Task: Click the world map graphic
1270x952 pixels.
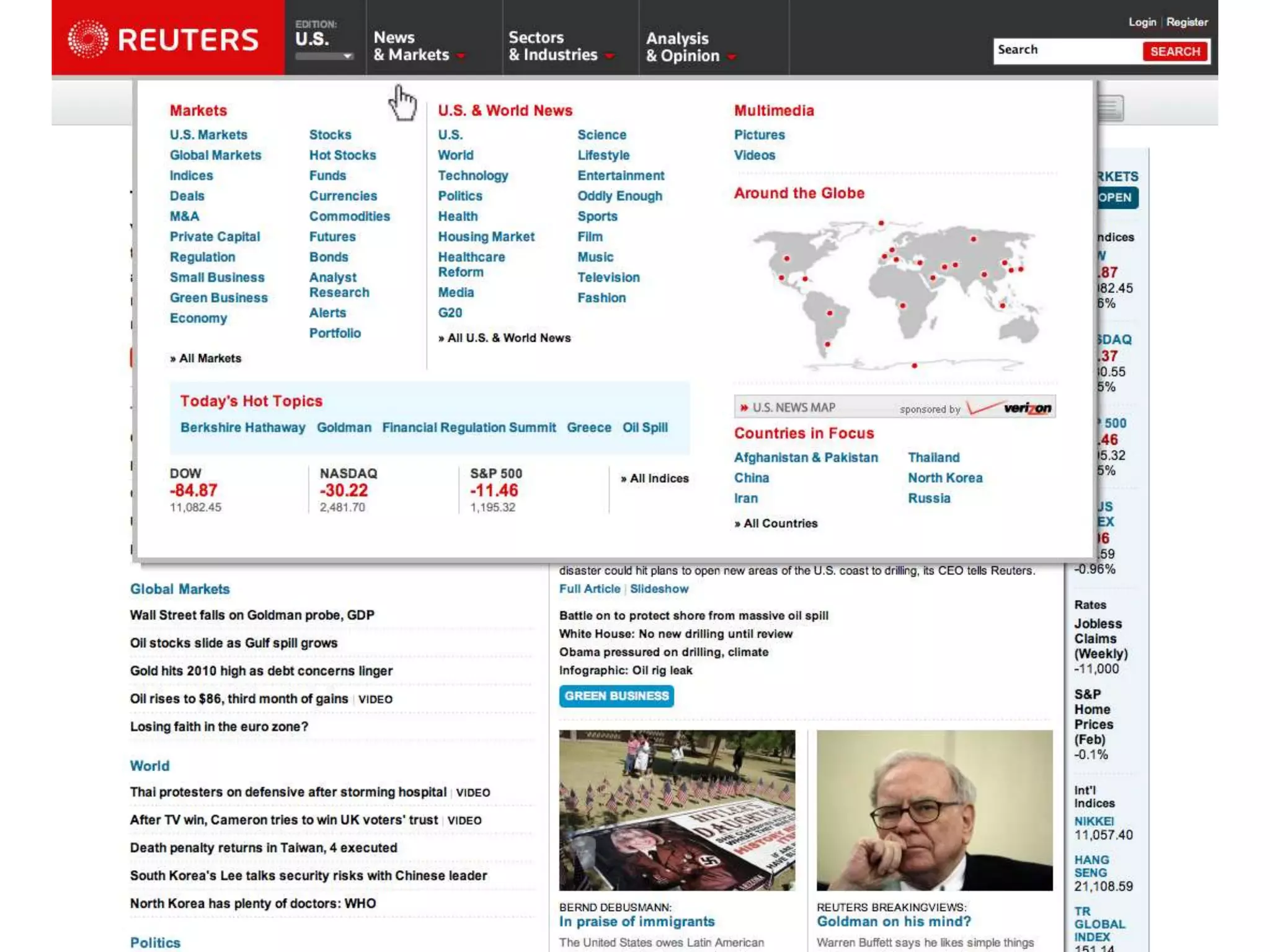Action: point(895,296)
